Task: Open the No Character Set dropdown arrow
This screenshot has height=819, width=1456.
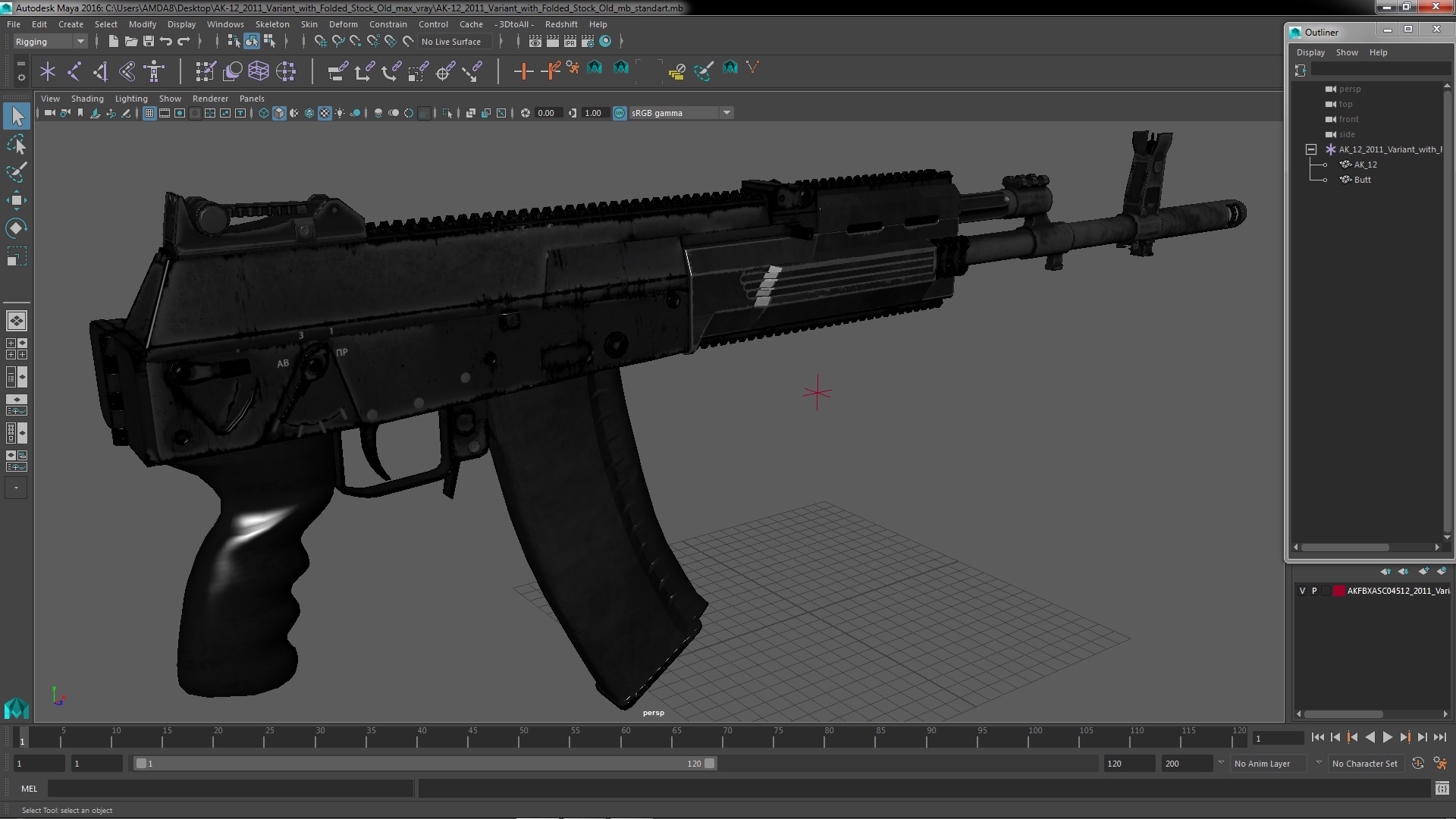Action: click(x=1319, y=763)
